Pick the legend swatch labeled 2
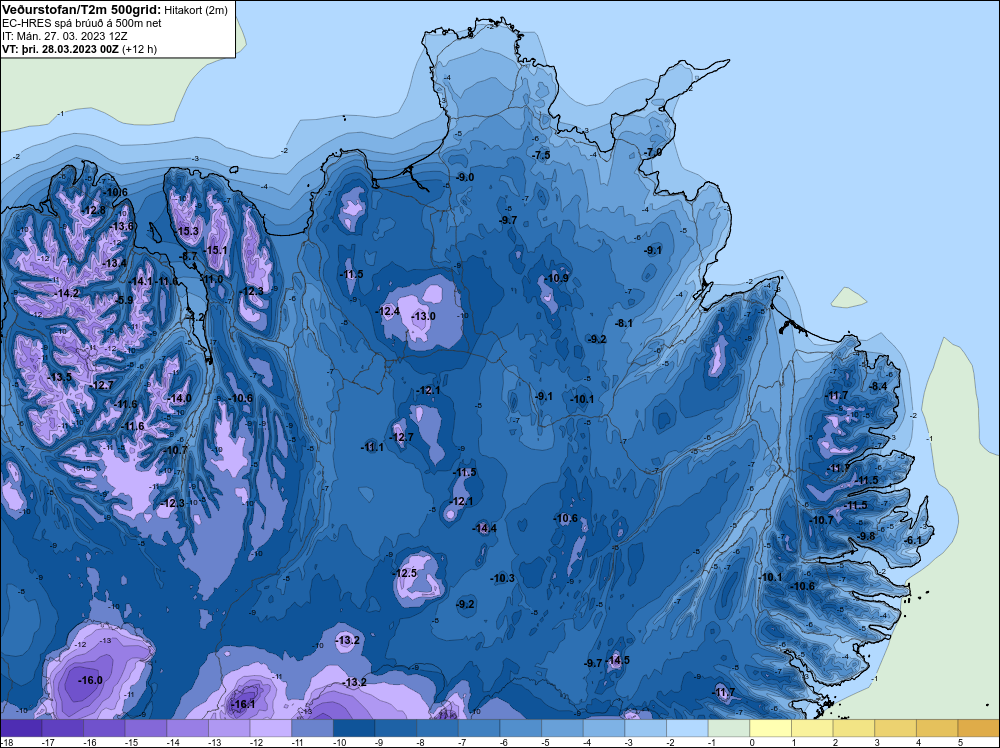The width and height of the screenshot is (1000, 748). [854, 728]
